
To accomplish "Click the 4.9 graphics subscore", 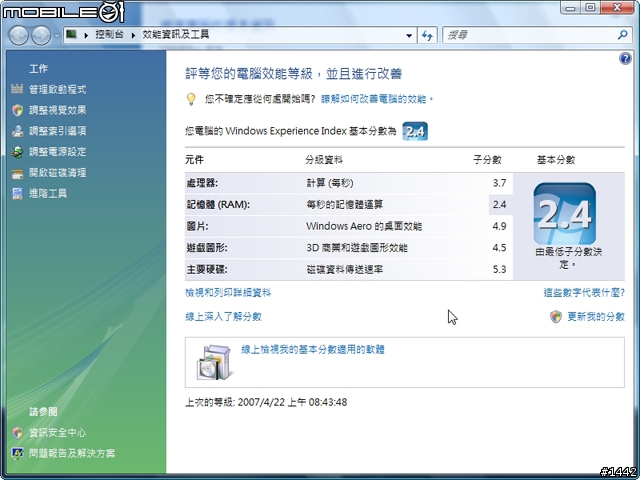I will (x=499, y=226).
